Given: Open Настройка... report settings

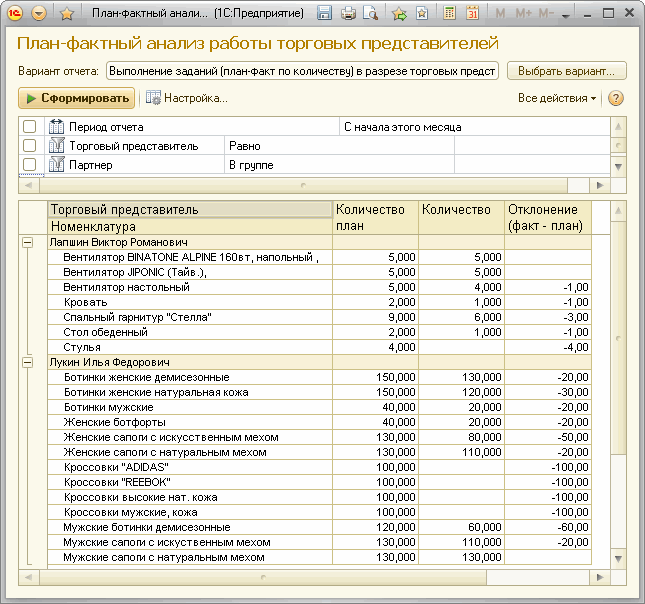Looking at the screenshot, I should (187, 98).
